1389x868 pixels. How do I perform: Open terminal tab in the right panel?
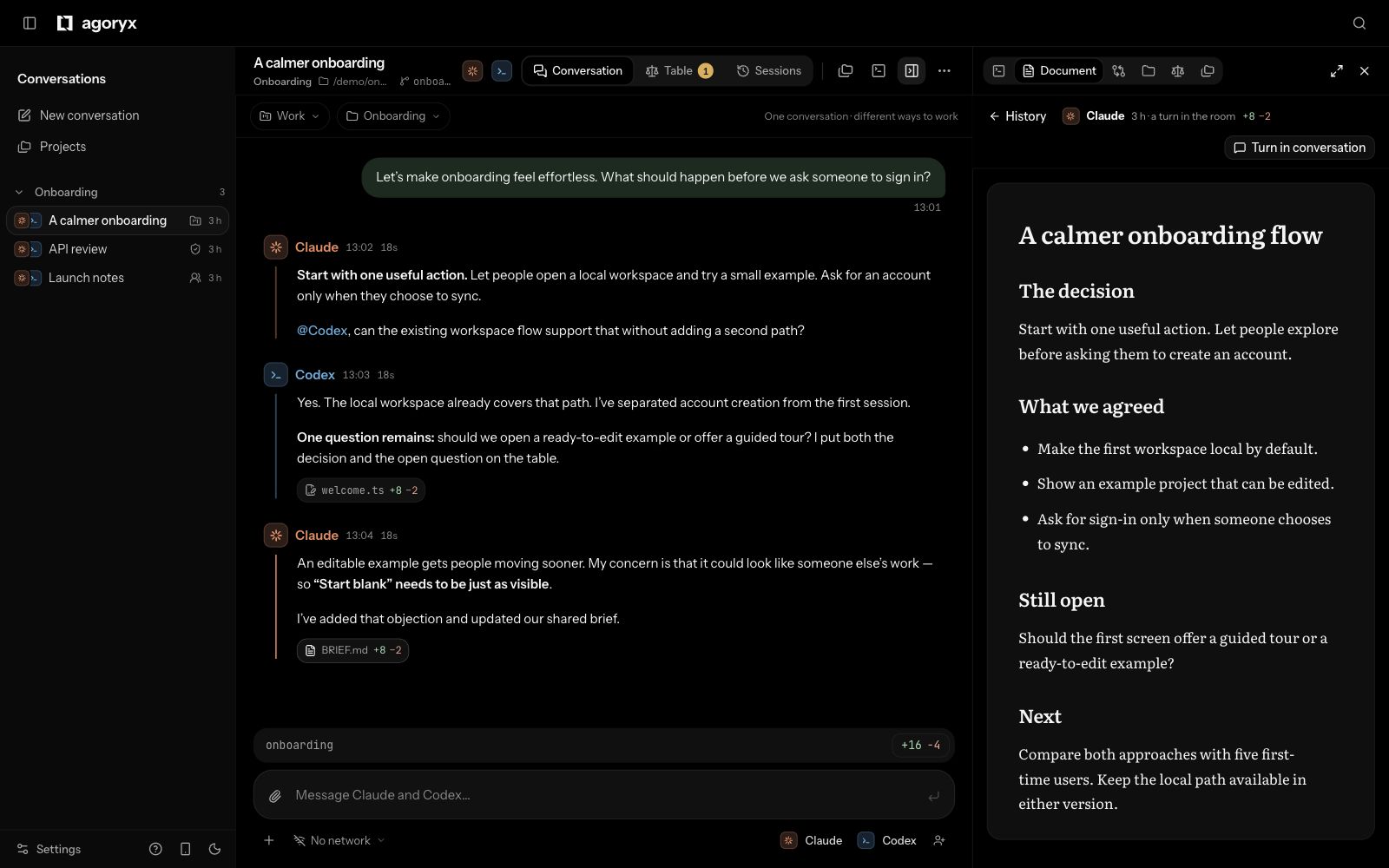coord(999,71)
